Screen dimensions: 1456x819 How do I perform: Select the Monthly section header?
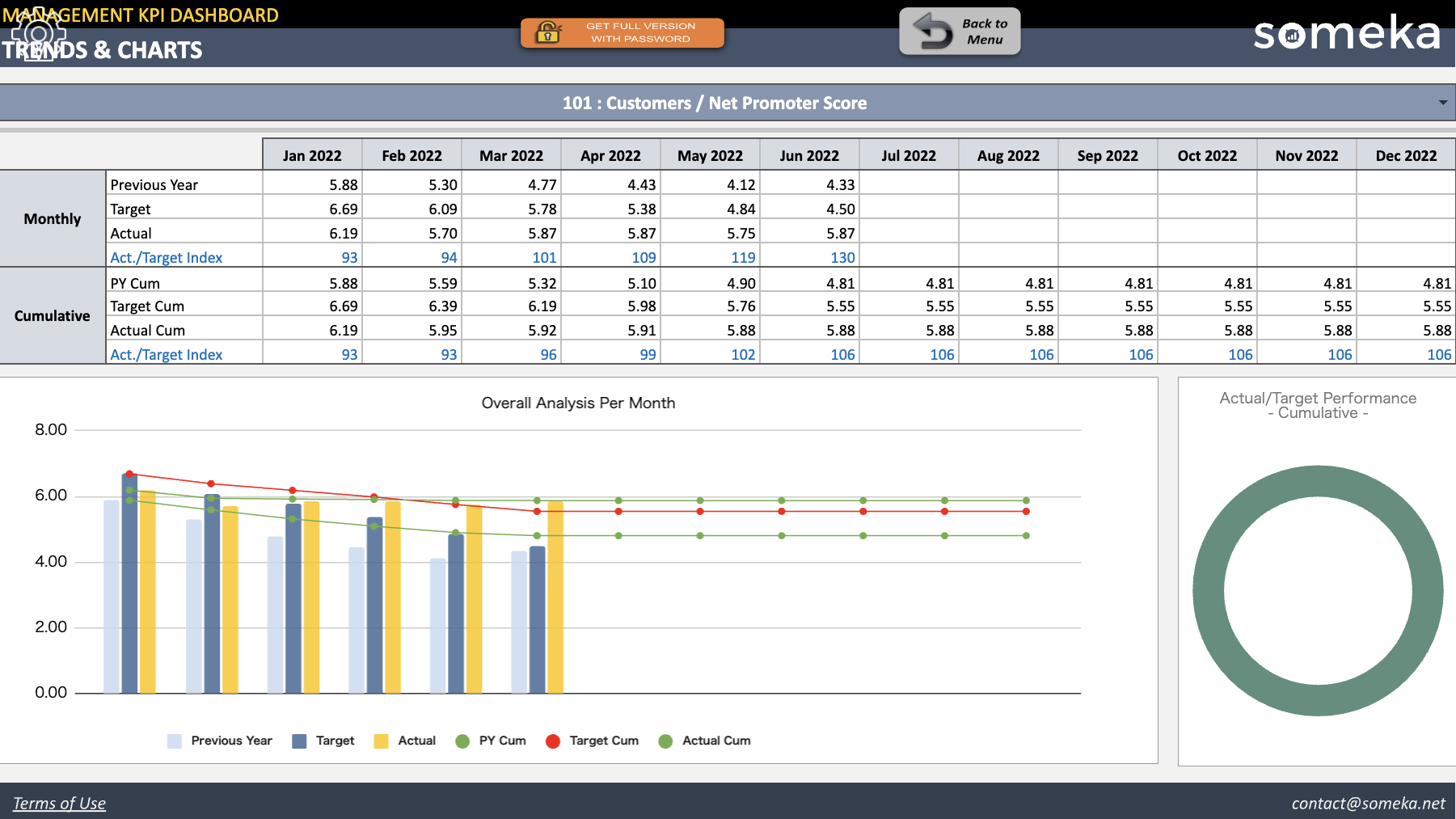click(52, 219)
